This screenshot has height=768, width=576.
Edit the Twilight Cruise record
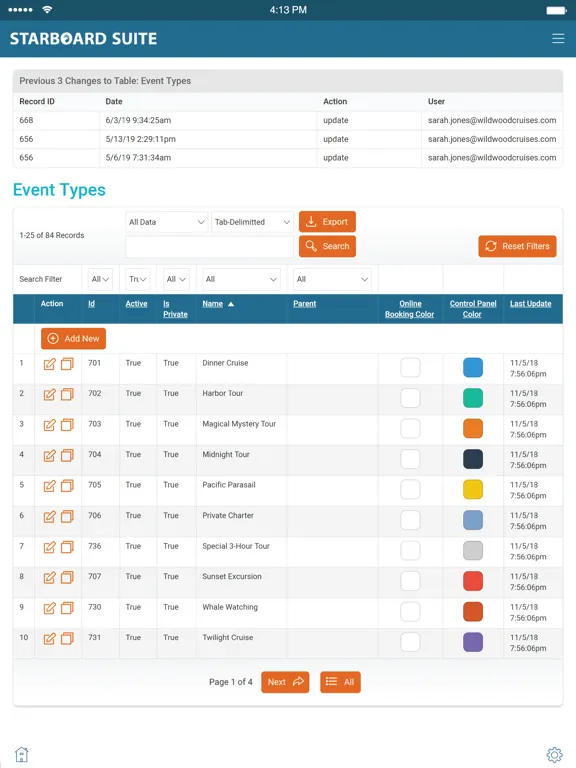49,638
